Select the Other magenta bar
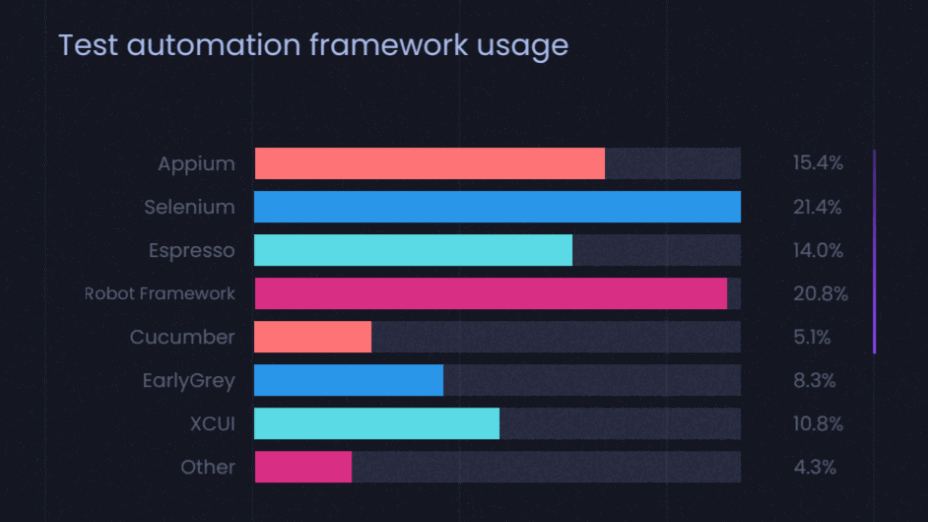Image resolution: width=928 pixels, height=522 pixels. (303, 467)
